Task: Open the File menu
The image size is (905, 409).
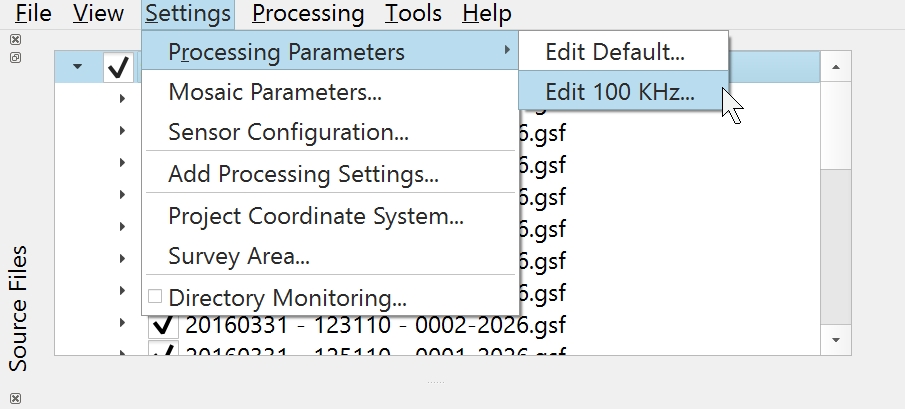Action: coord(34,14)
